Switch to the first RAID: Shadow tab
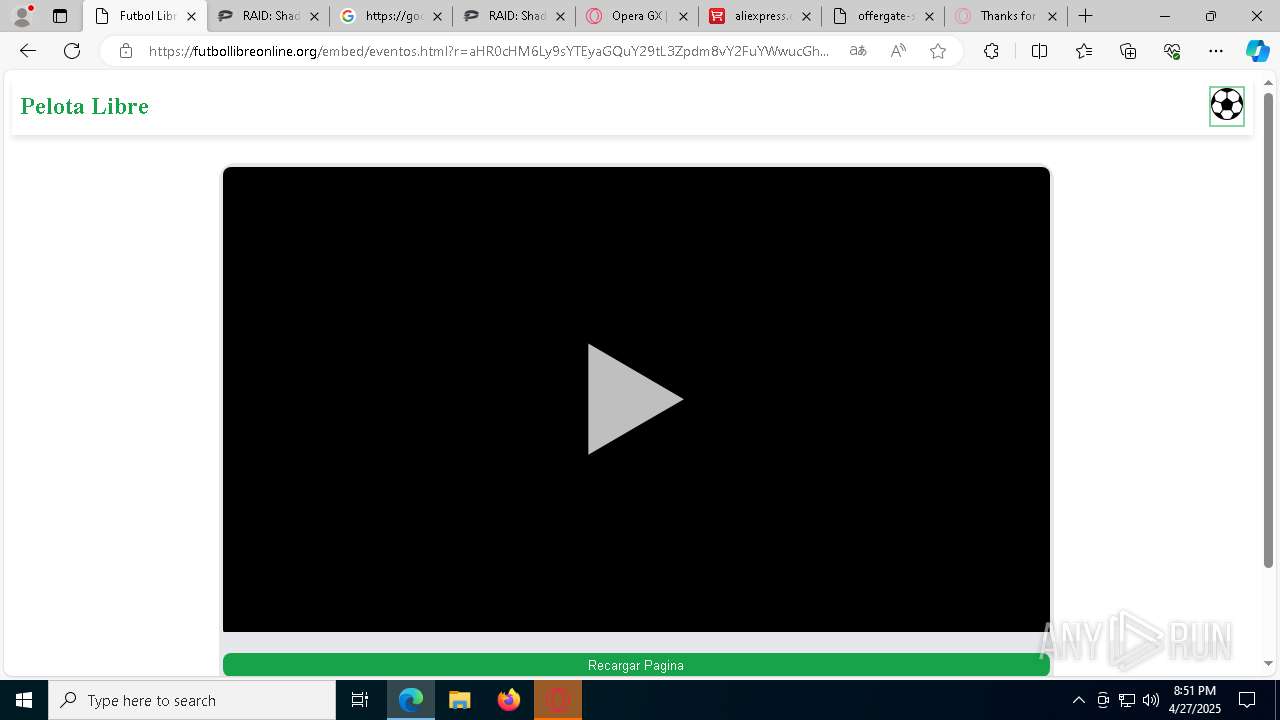1280x720 pixels. [269, 16]
